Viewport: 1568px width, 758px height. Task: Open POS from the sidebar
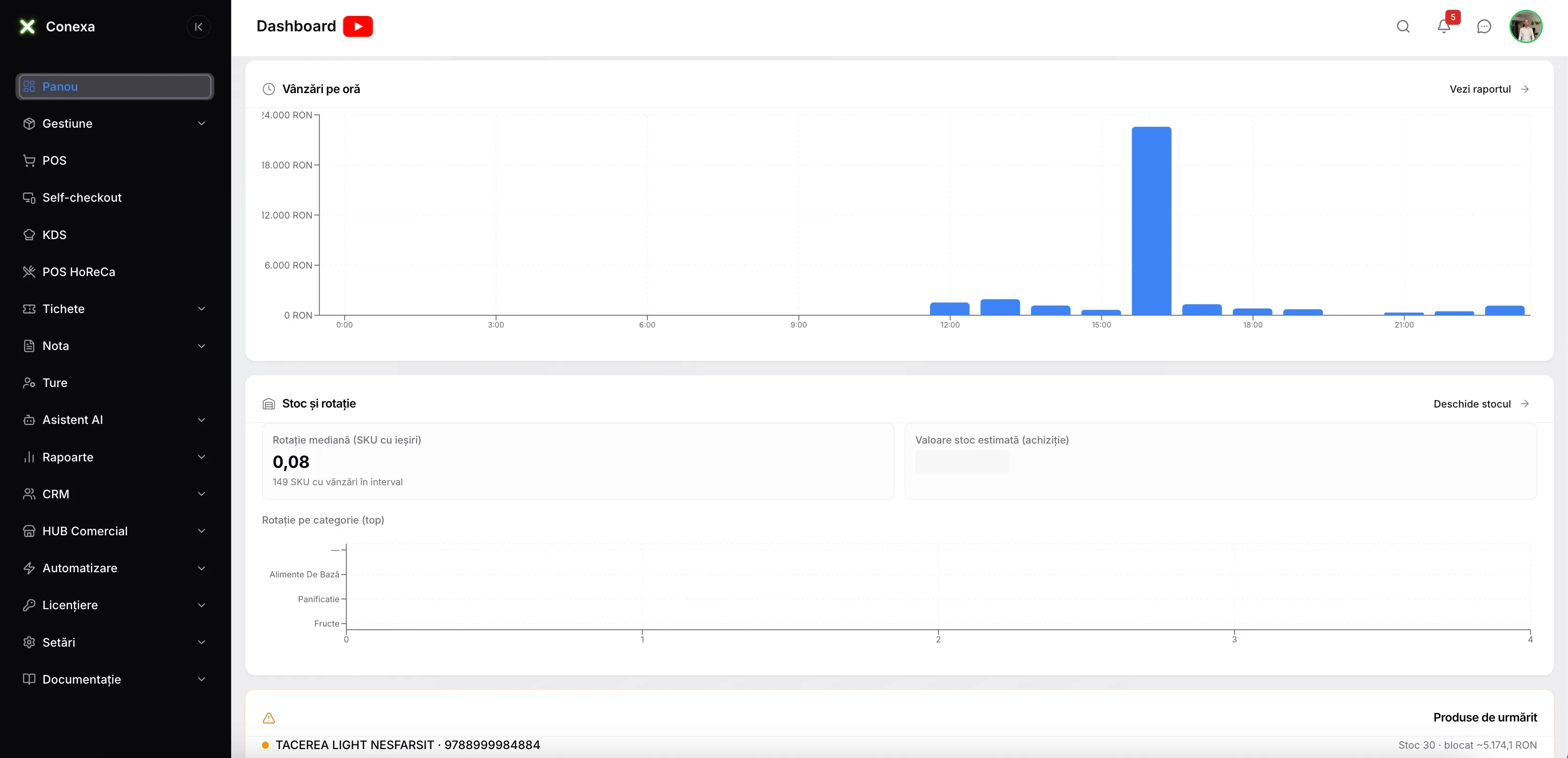click(114, 160)
